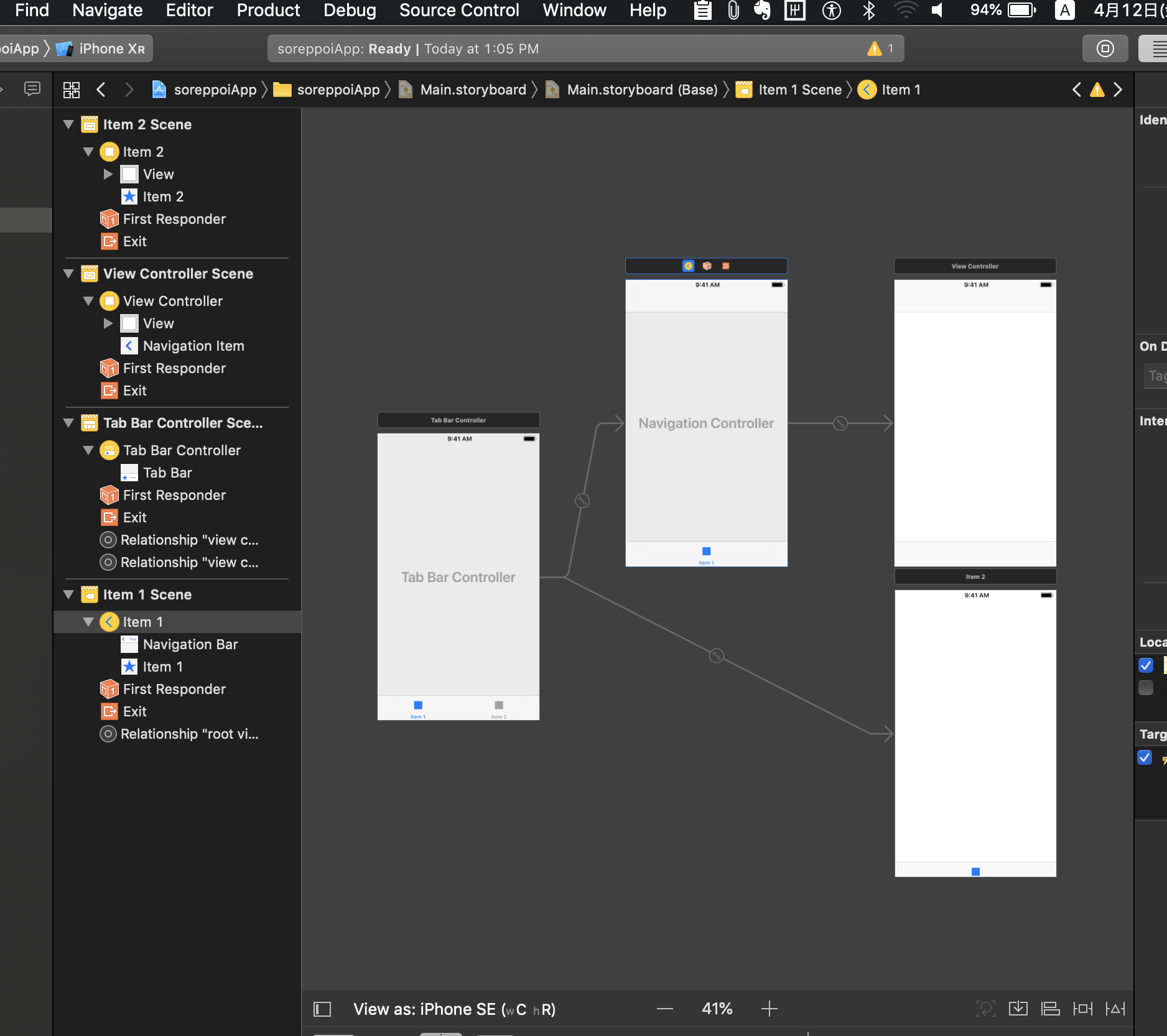Image resolution: width=1167 pixels, height=1036 pixels.
Task: Click the related items grid icon
Action: tap(72, 90)
